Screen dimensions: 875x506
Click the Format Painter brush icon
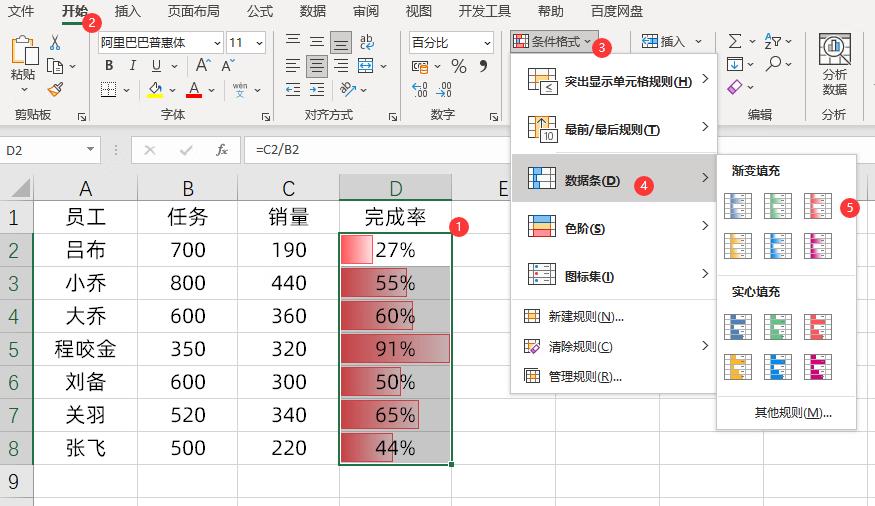coord(55,90)
